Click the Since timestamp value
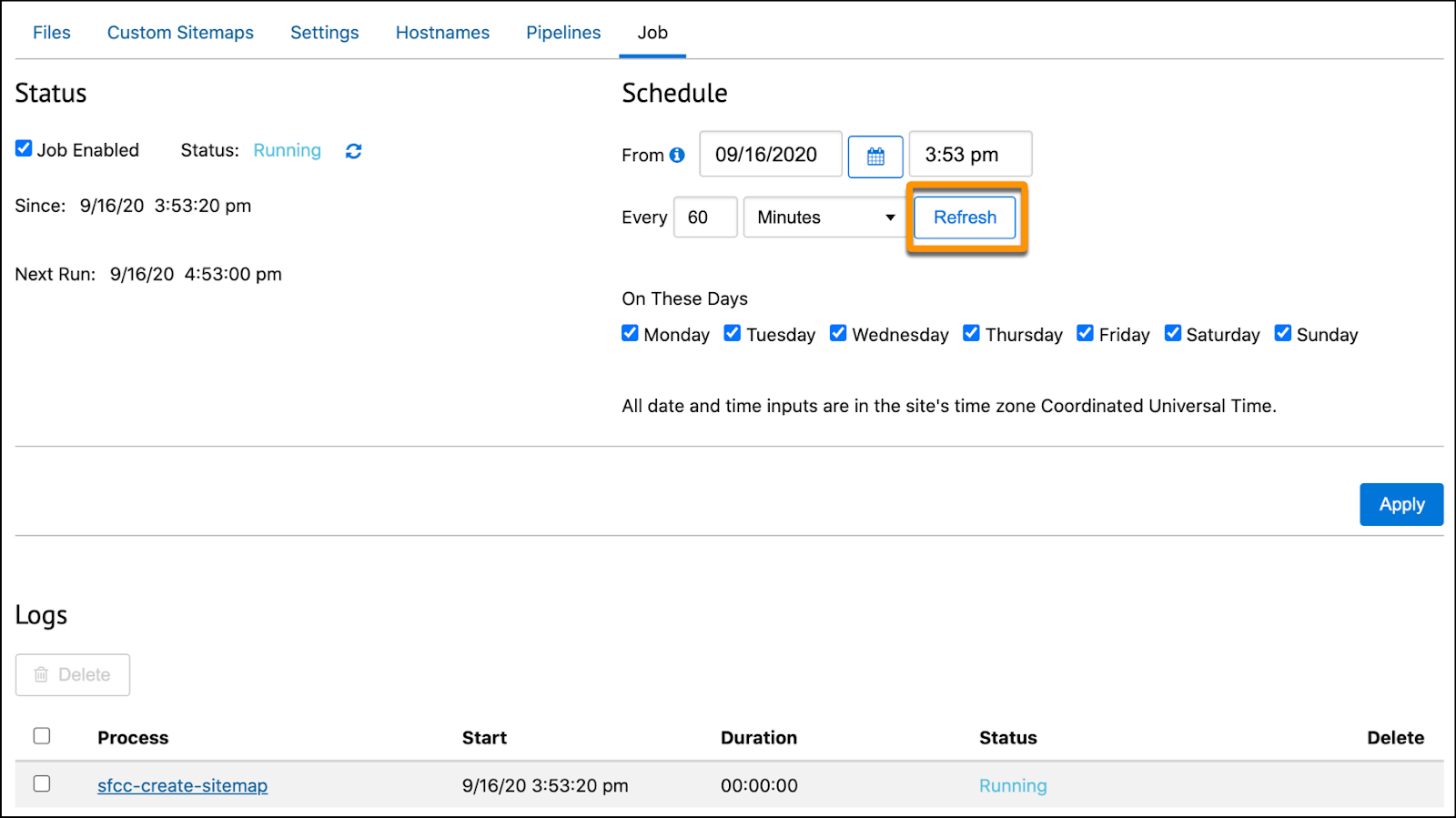The image size is (1456, 818). point(166,206)
